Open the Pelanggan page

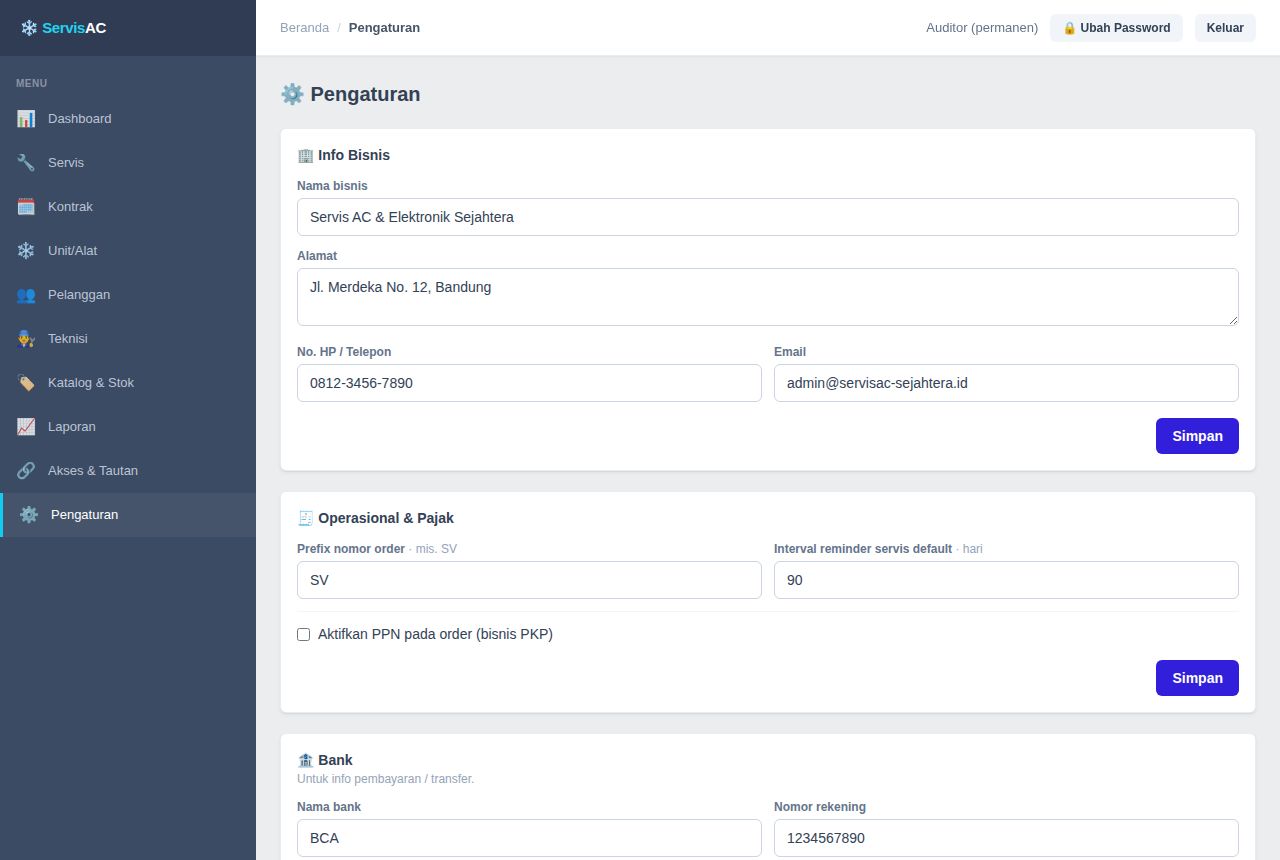tap(128, 295)
